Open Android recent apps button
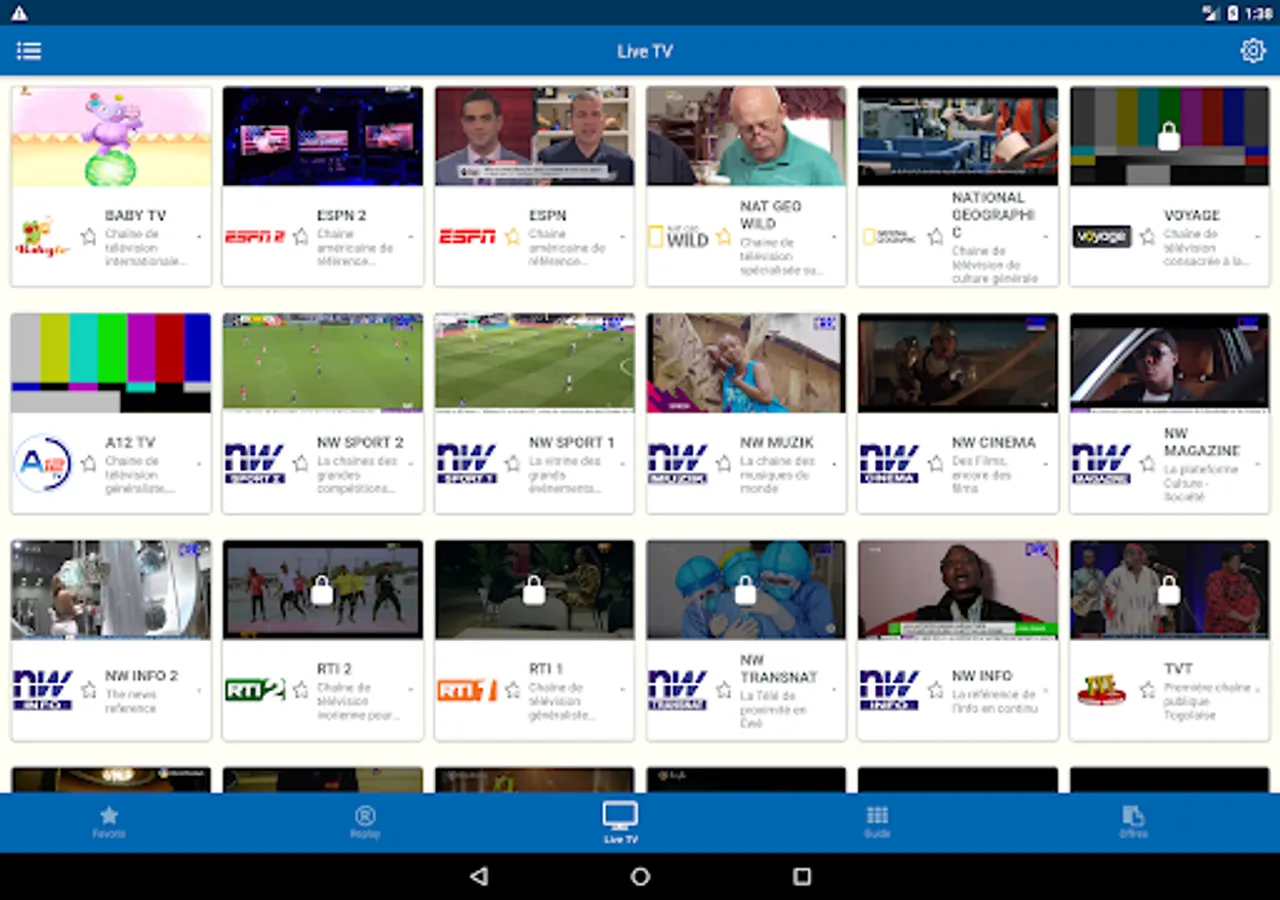 point(801,877)
